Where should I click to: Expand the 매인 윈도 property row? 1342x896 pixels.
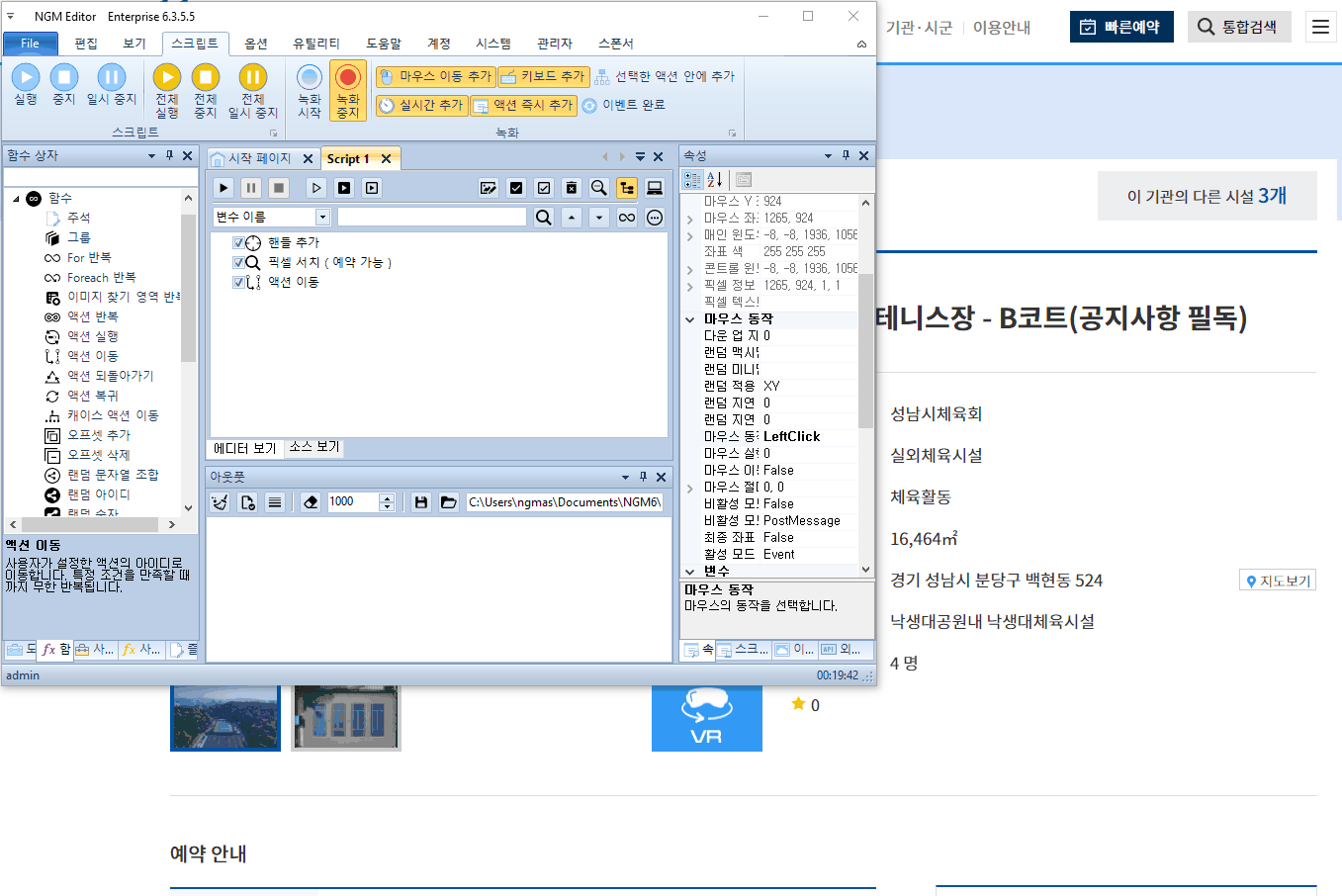click(x=690, y=235)
